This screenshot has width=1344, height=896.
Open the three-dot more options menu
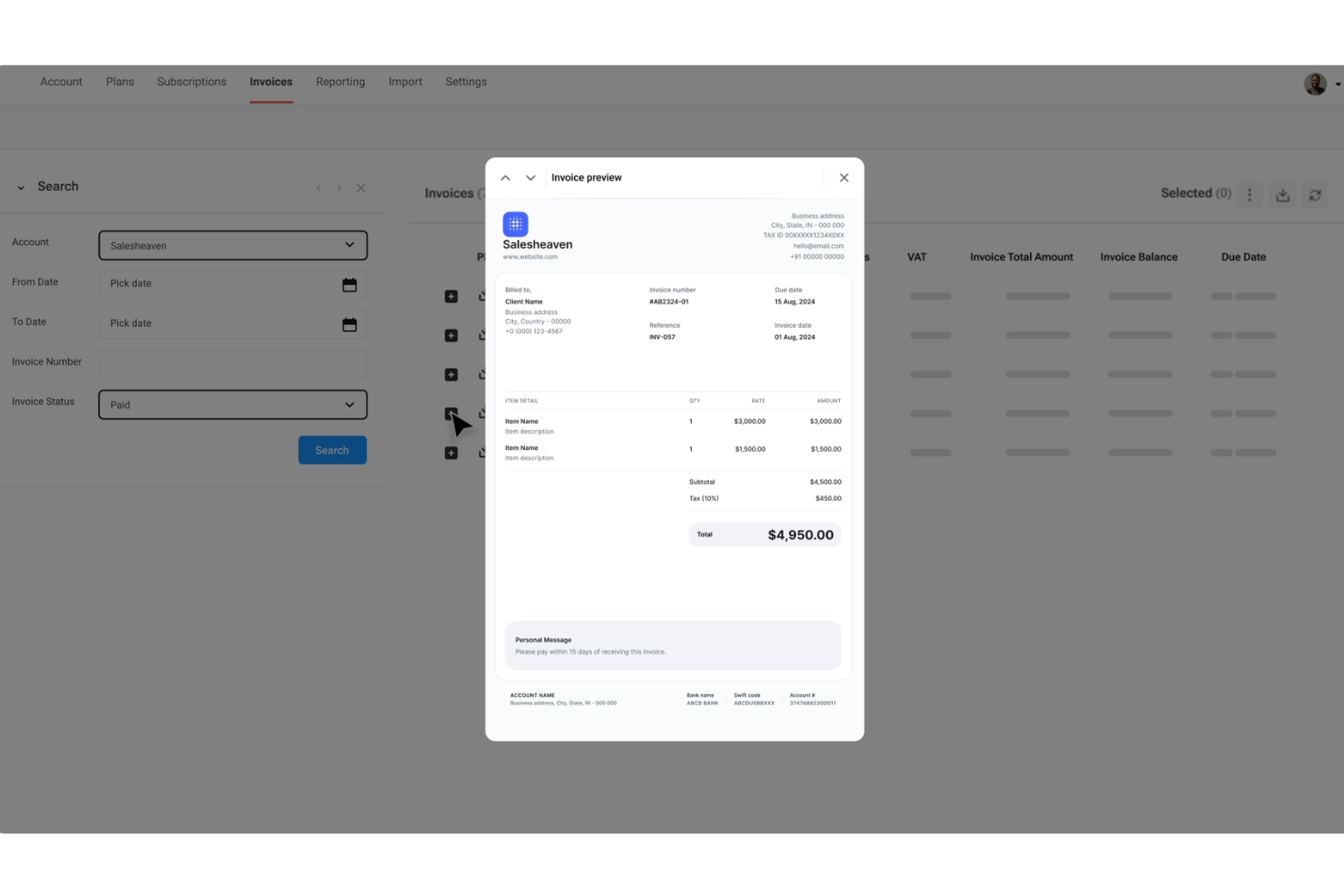pyautogui.click(x=1250, y=194)
